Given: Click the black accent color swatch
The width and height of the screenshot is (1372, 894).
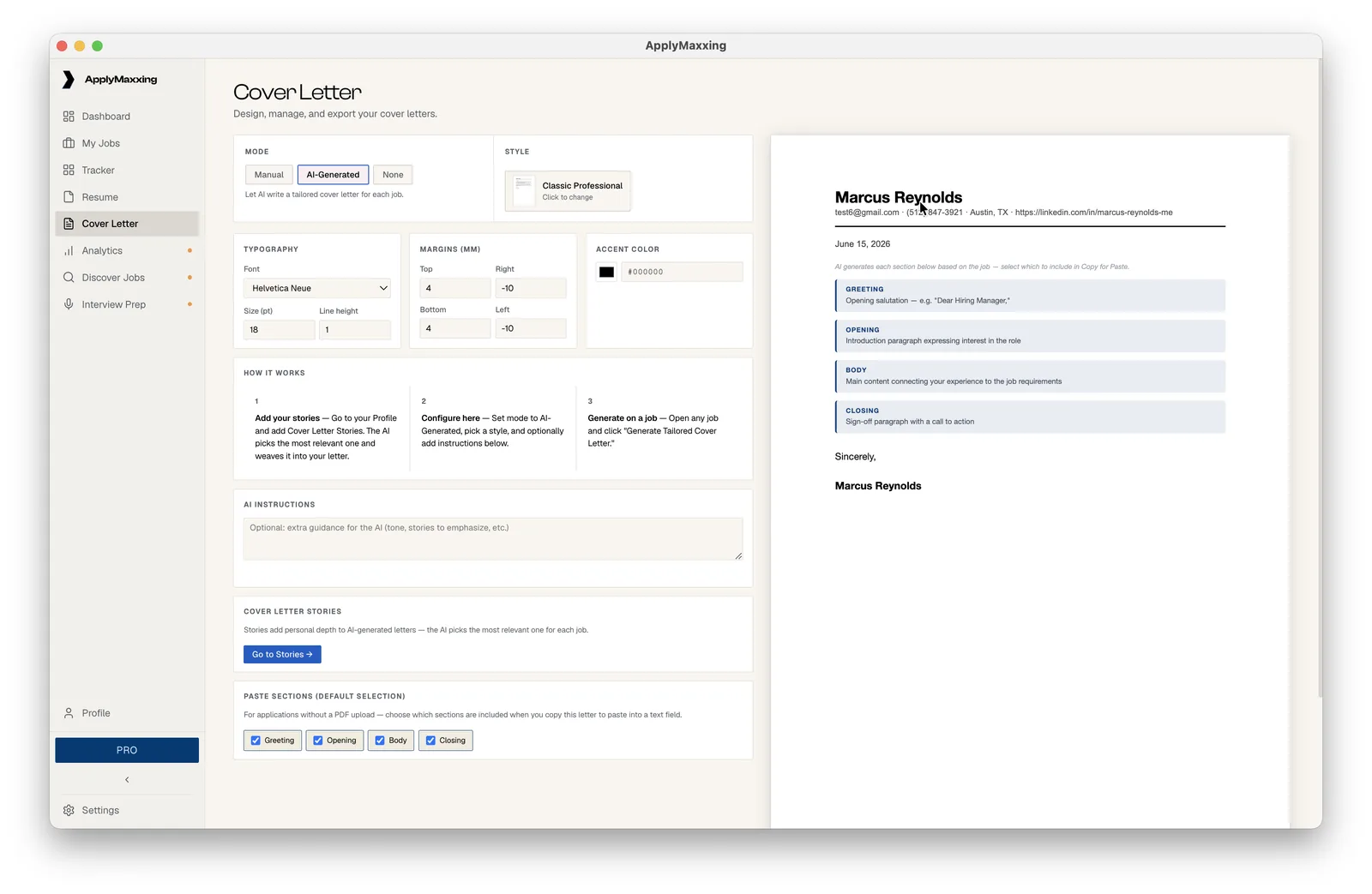Looking at the screenshot, I should pos(606,273).
